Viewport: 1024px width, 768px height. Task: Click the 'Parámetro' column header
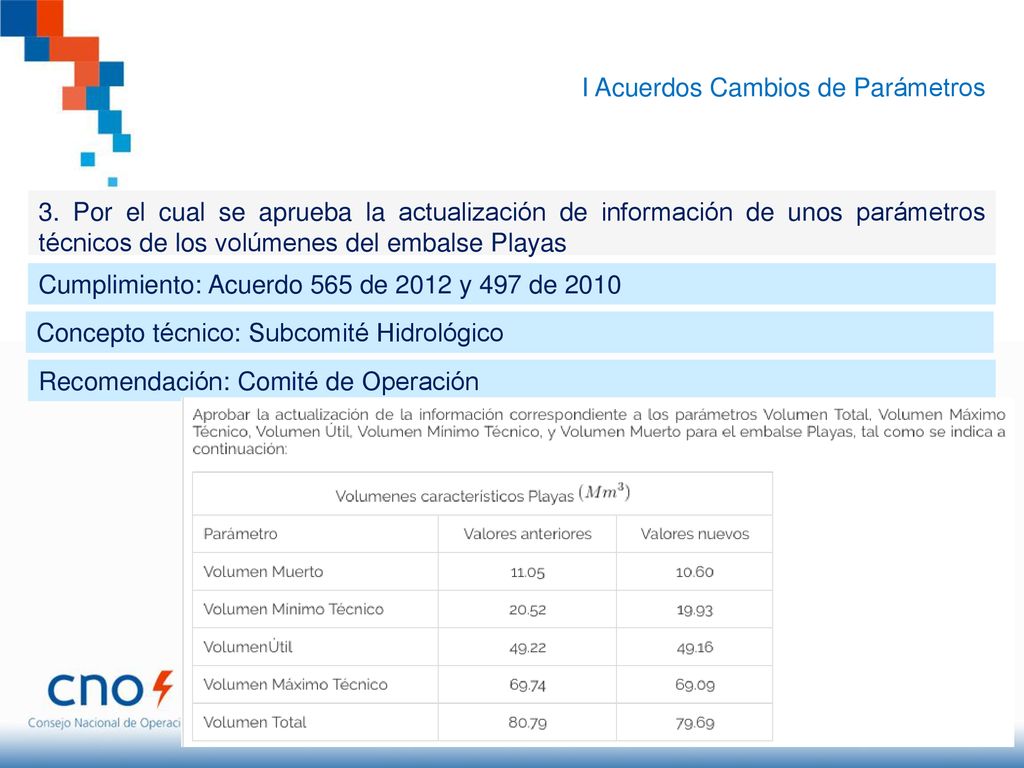(x=240, y=534)
